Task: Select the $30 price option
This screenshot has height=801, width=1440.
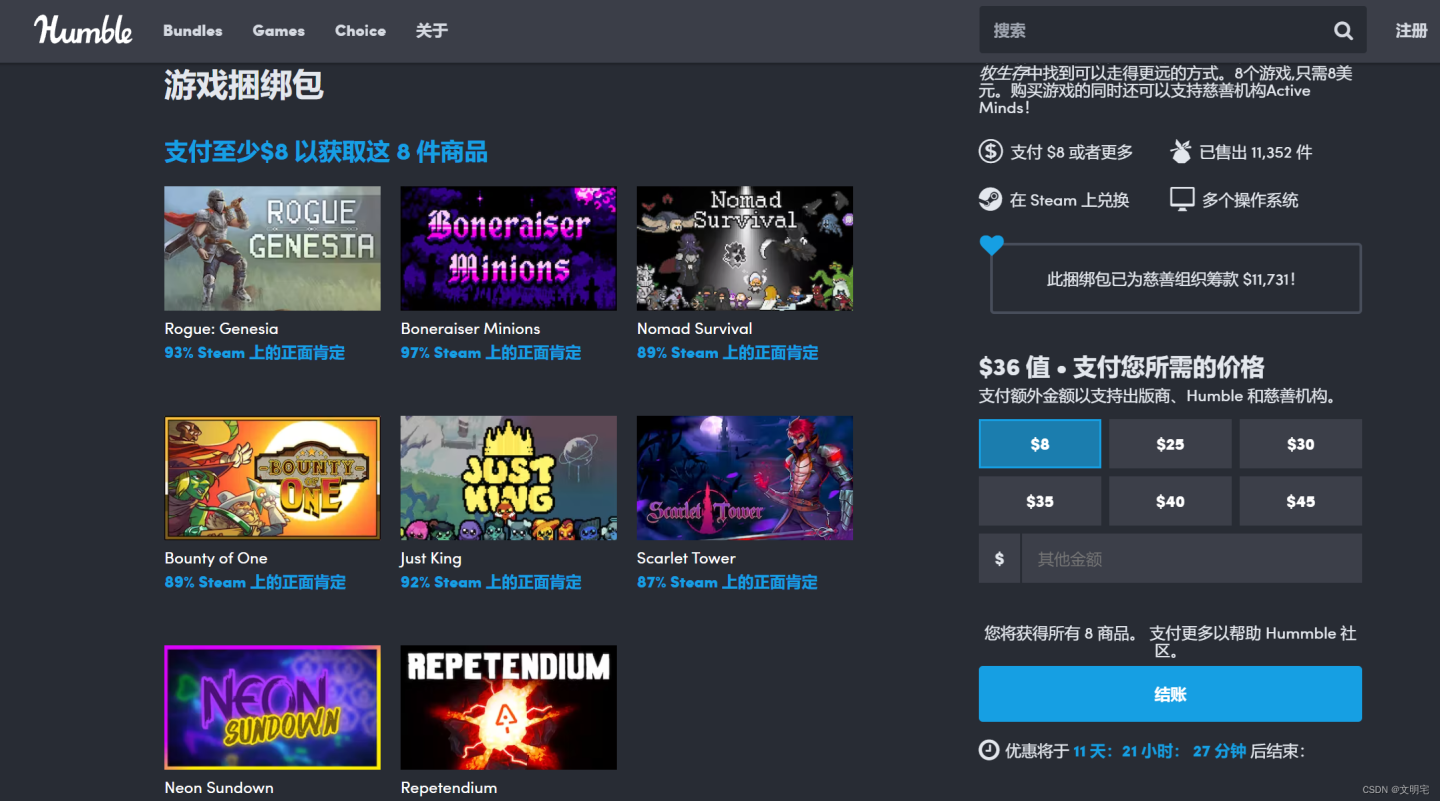Action: tap(1301, 444)
